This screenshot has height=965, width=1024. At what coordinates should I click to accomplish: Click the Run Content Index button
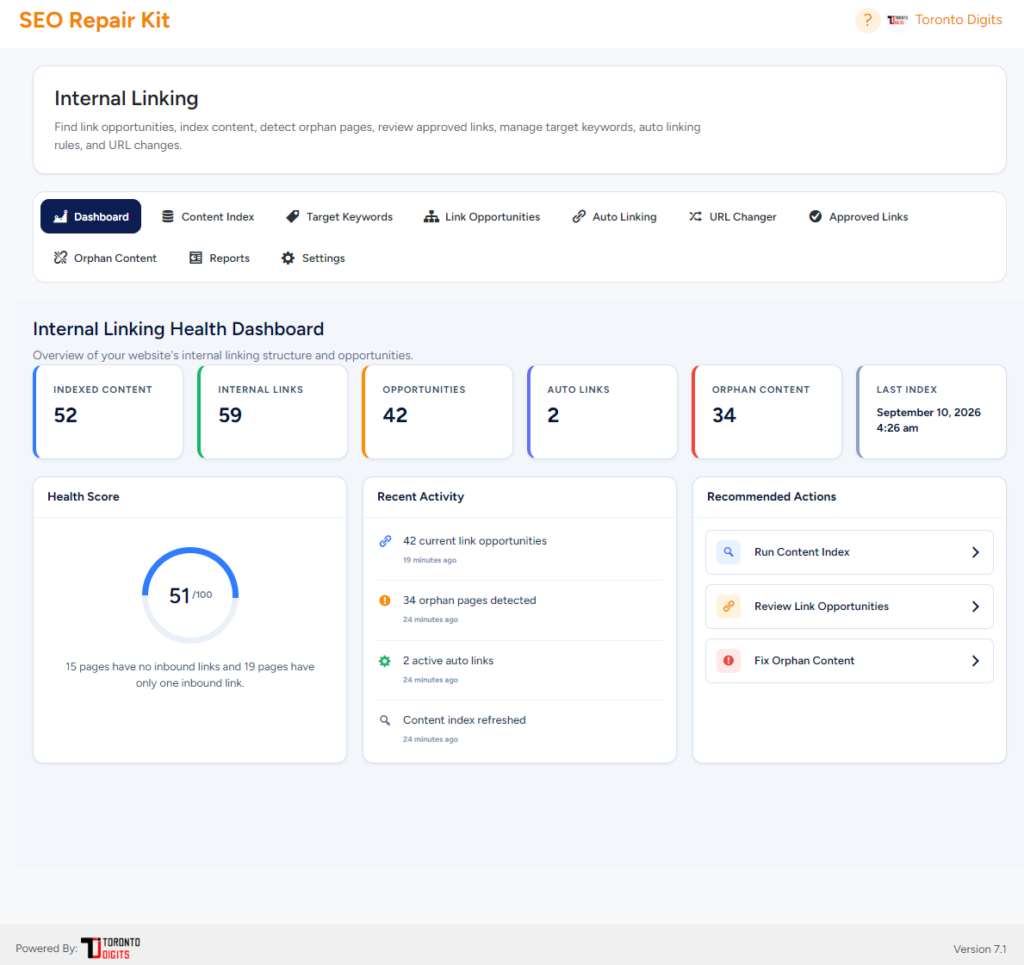tap(849, 552)
